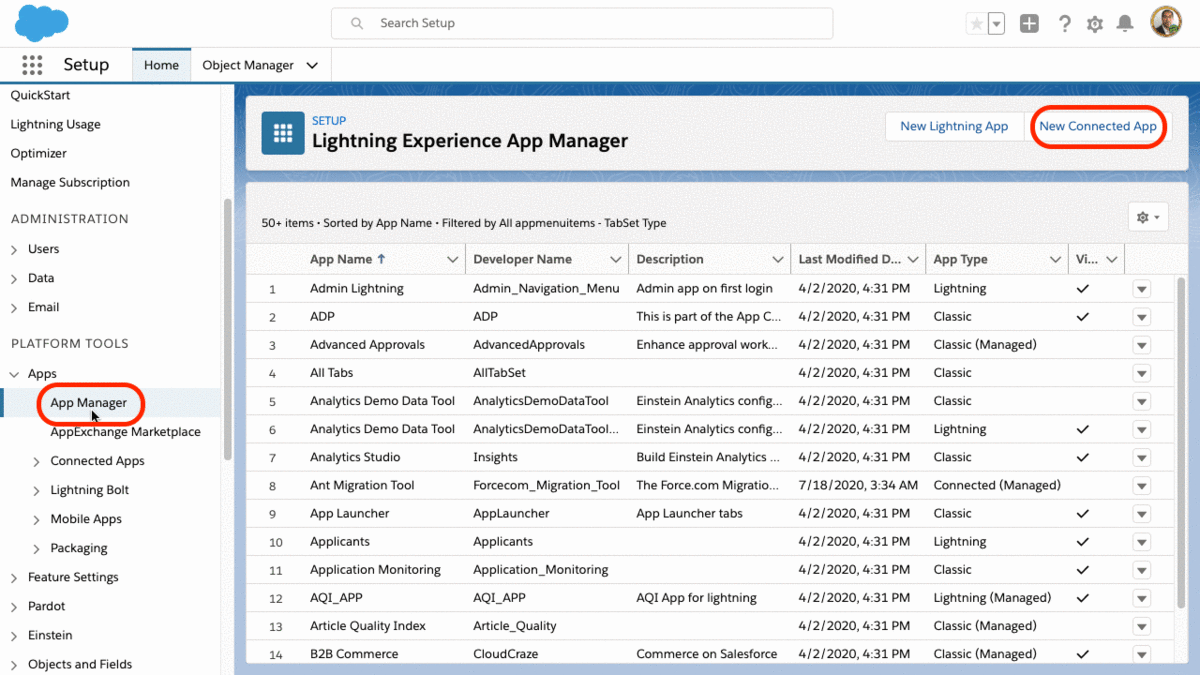Open row actions for Advanced Approvals
This screenshot has width=1200, height=675.
1141,345
